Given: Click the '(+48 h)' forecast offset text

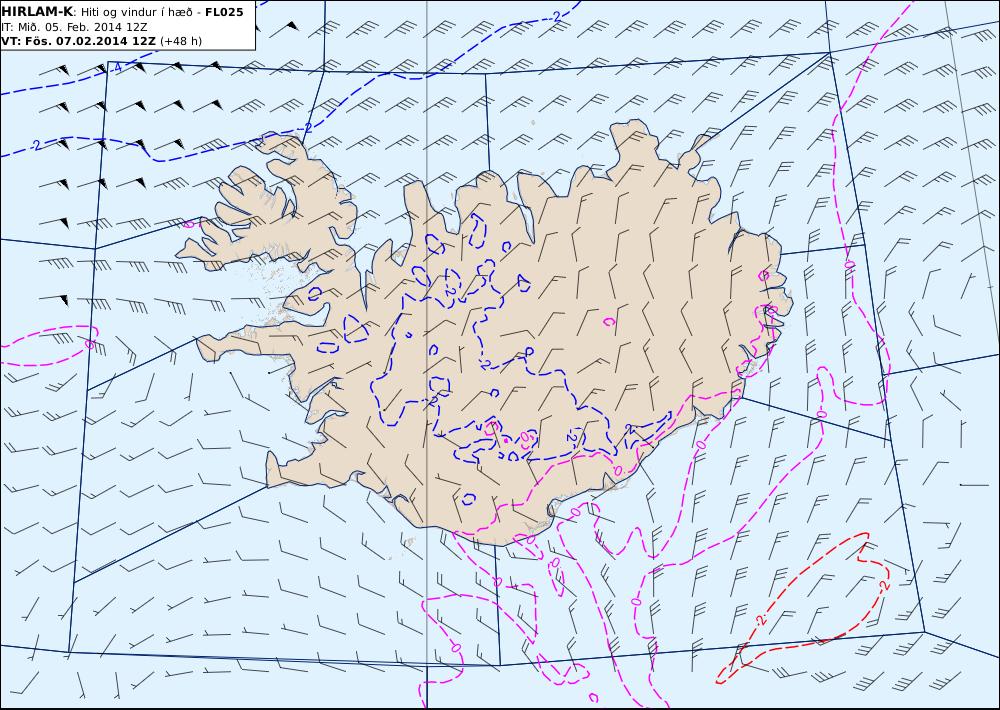Looking at the screenshot, I should (x=180, y=41).
